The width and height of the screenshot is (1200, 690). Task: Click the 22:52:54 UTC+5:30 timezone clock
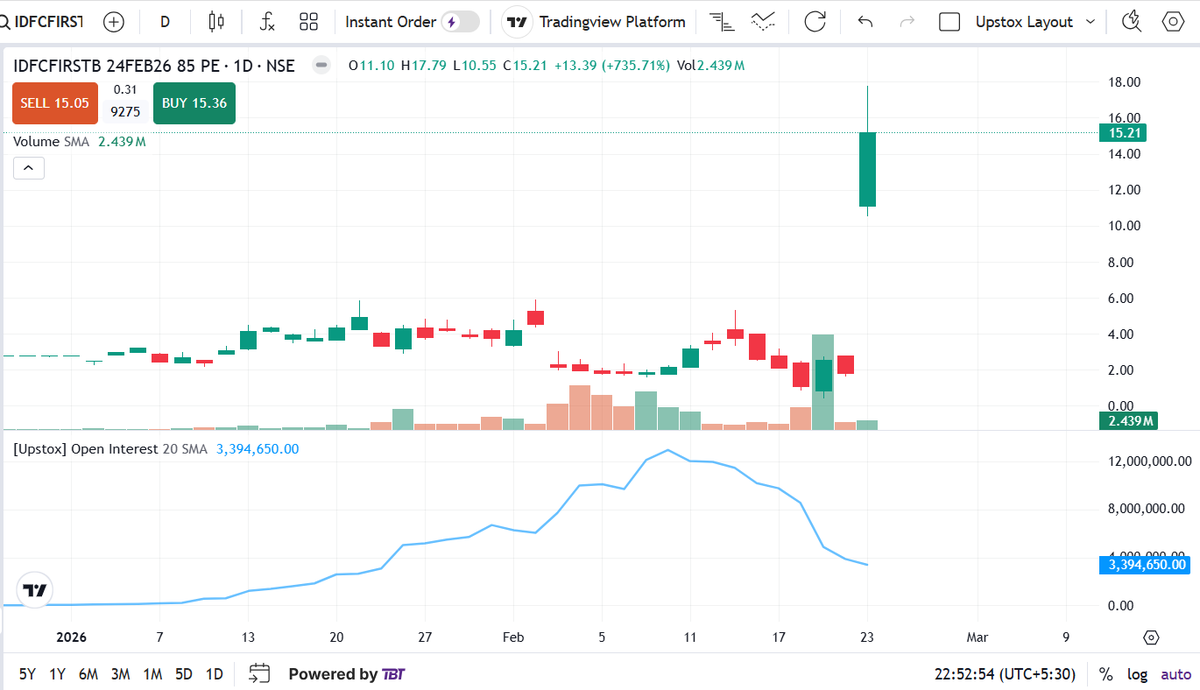pyautogui.click(x=1007, y=674)
